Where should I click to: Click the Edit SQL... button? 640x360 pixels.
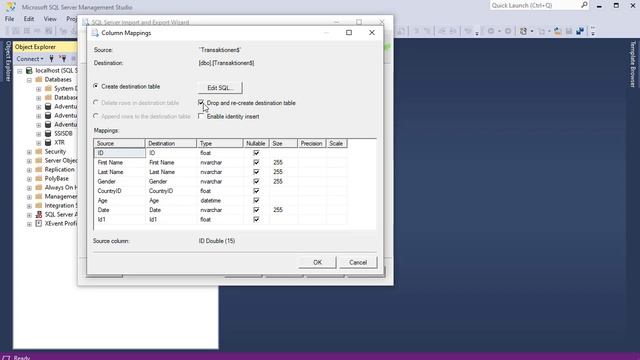220,88
